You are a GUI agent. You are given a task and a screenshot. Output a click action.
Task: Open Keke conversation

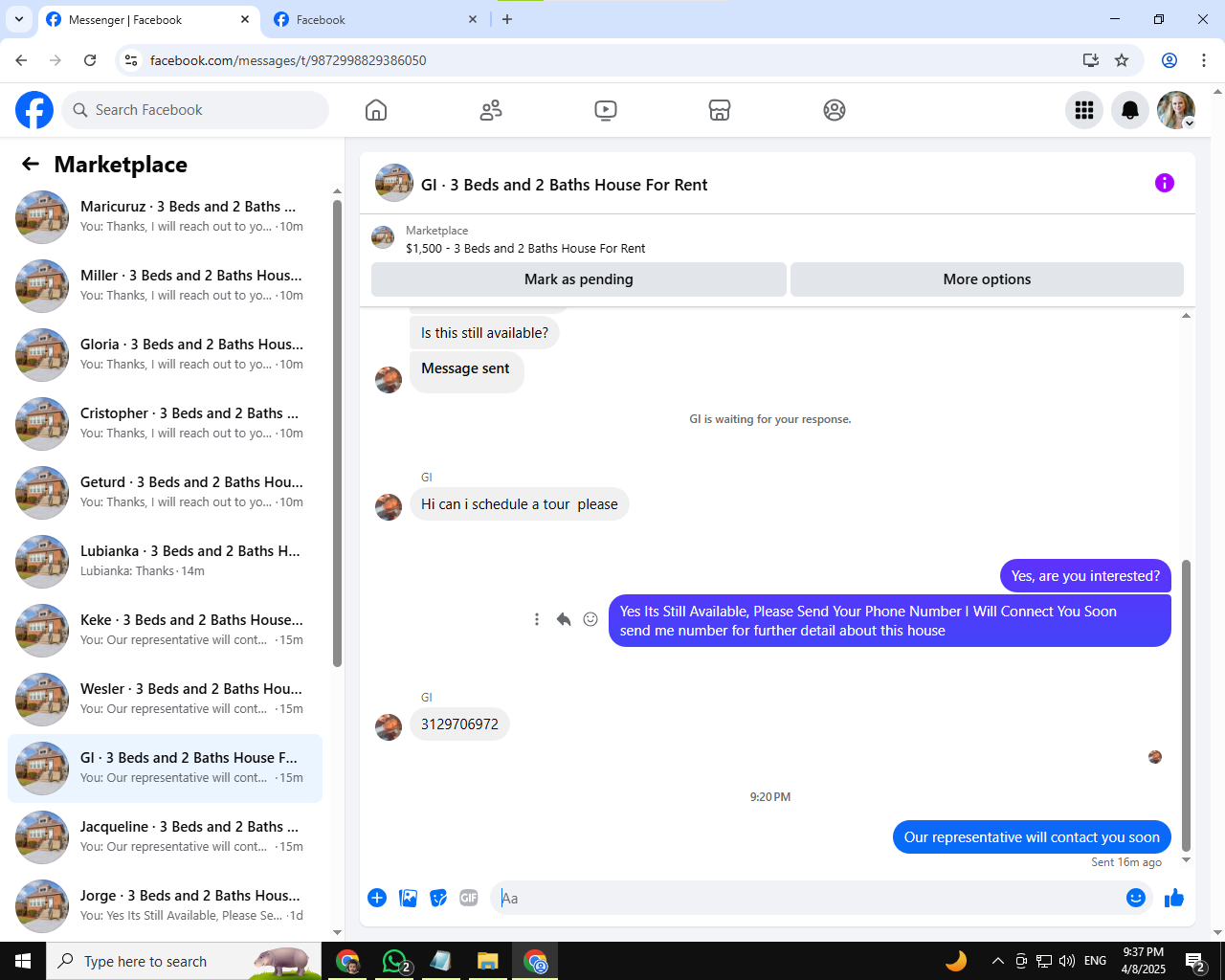click(165, 631)
